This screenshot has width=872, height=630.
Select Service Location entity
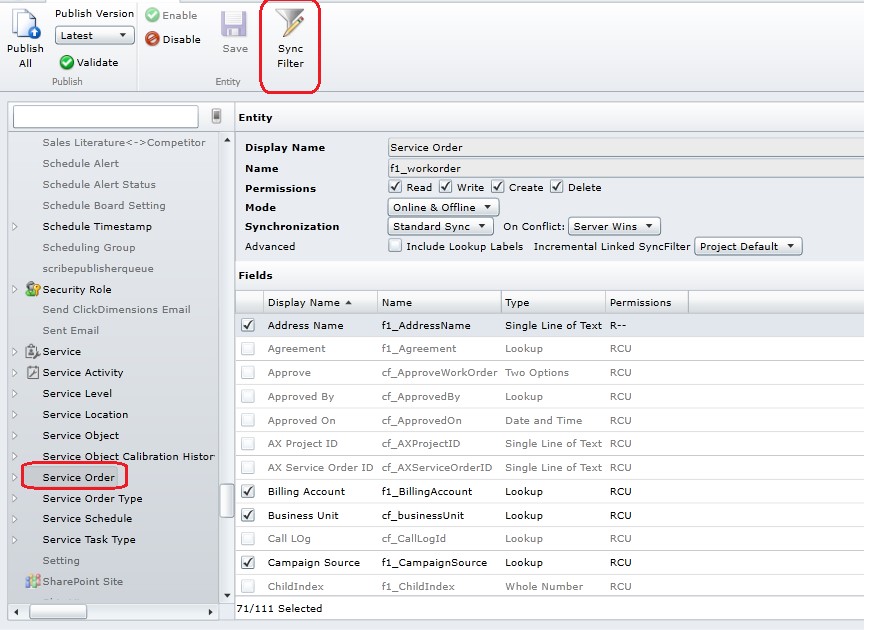(85, 414)
